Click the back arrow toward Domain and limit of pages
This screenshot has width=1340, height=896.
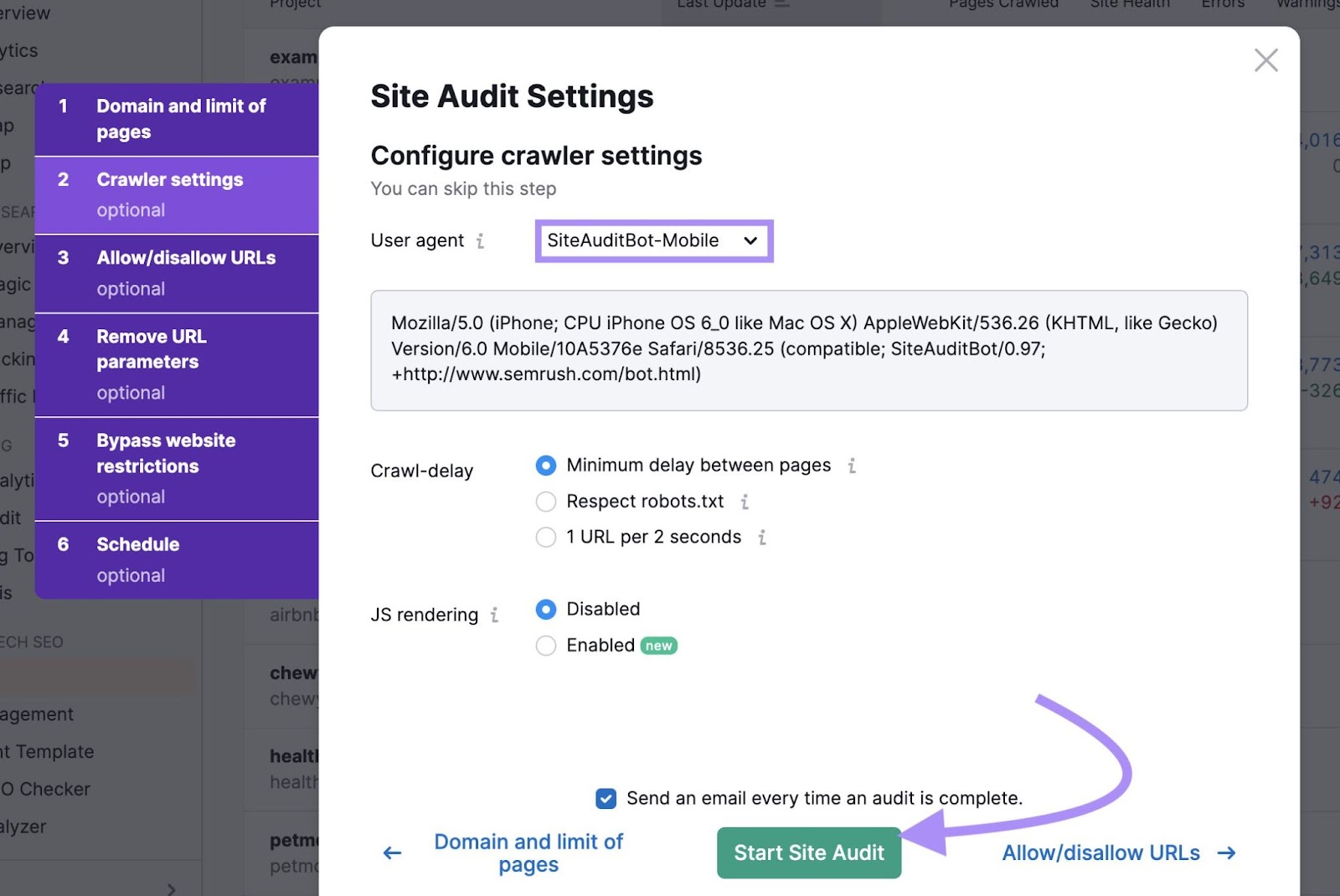point(391,852)
